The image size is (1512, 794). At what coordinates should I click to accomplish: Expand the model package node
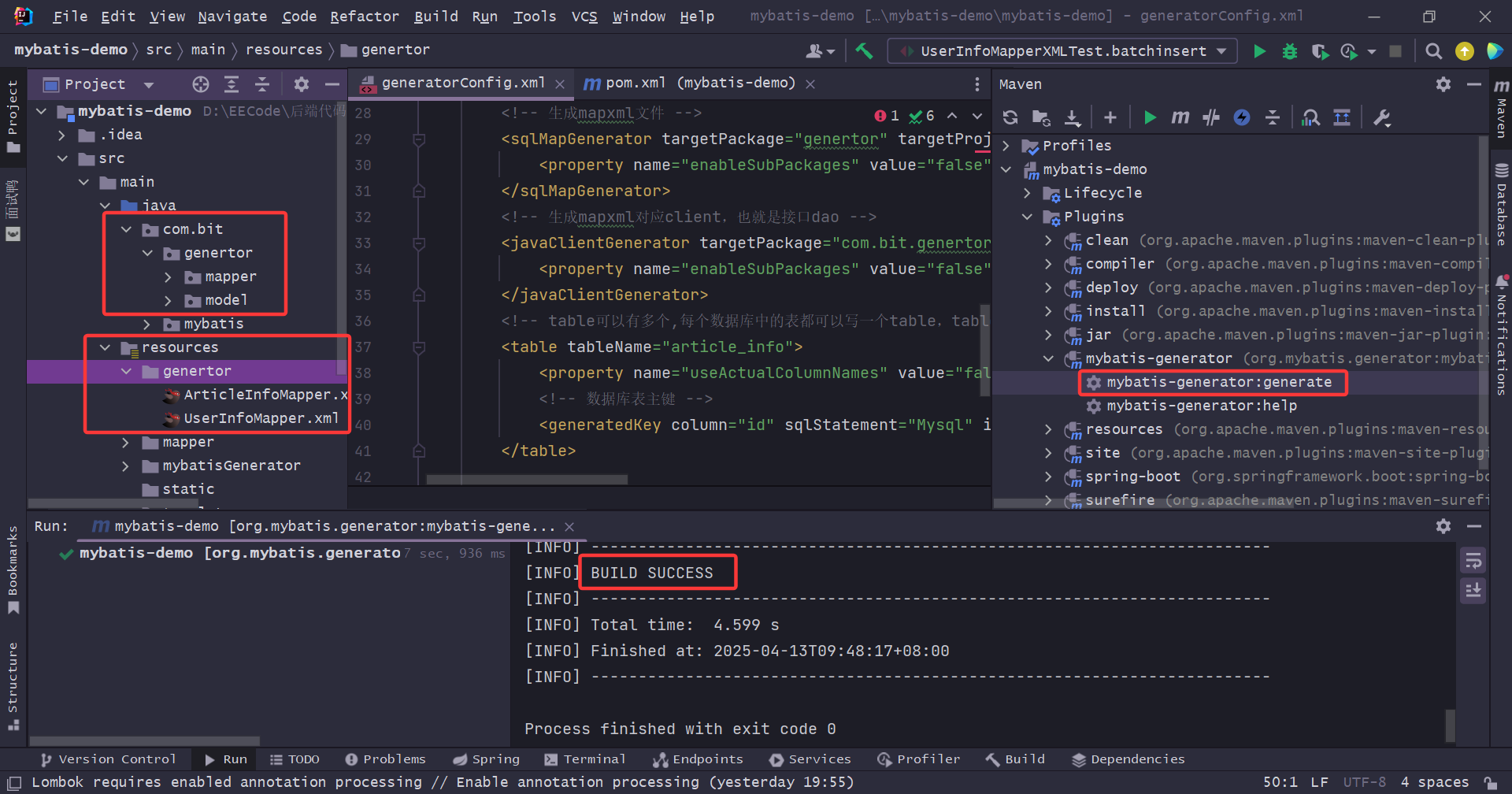[x=168, y=300]
